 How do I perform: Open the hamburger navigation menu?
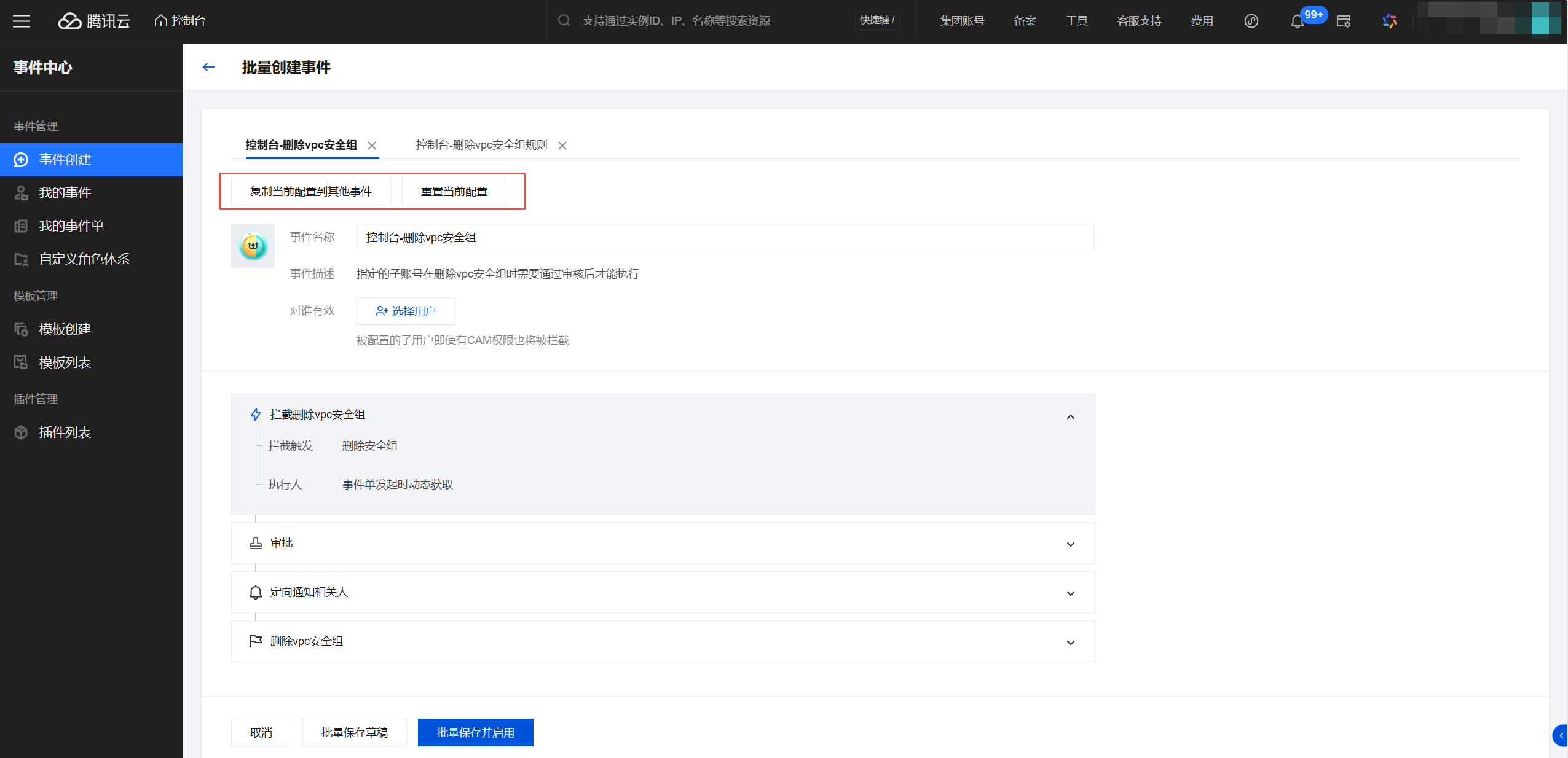21,21
